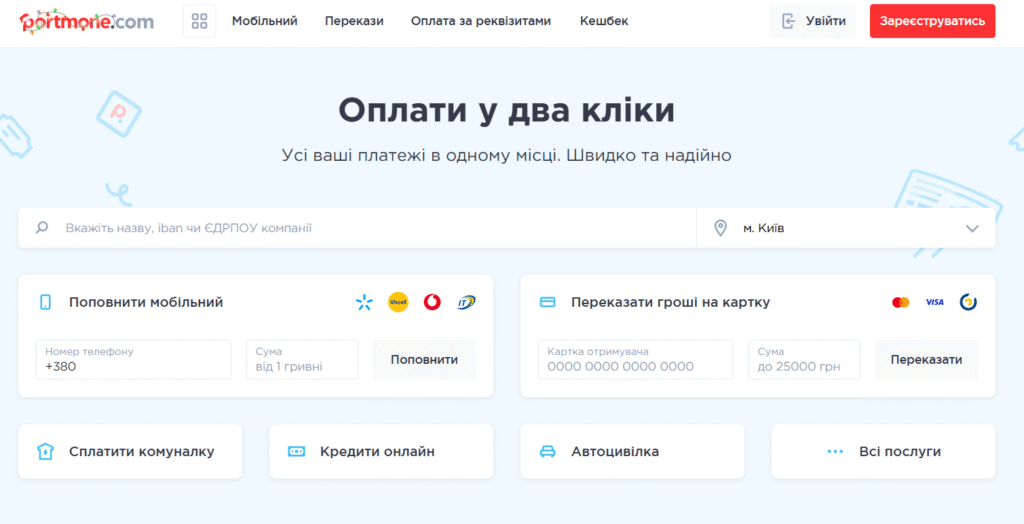1024x524 pixels.
Task: Focus the mobile top-up Сума field
Action: (x=302, y=359)
